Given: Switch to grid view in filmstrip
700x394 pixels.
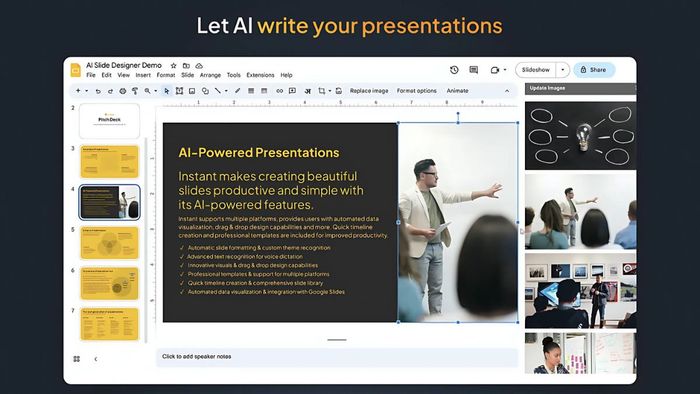Looking at the screenshot, I should pos(76,359).
